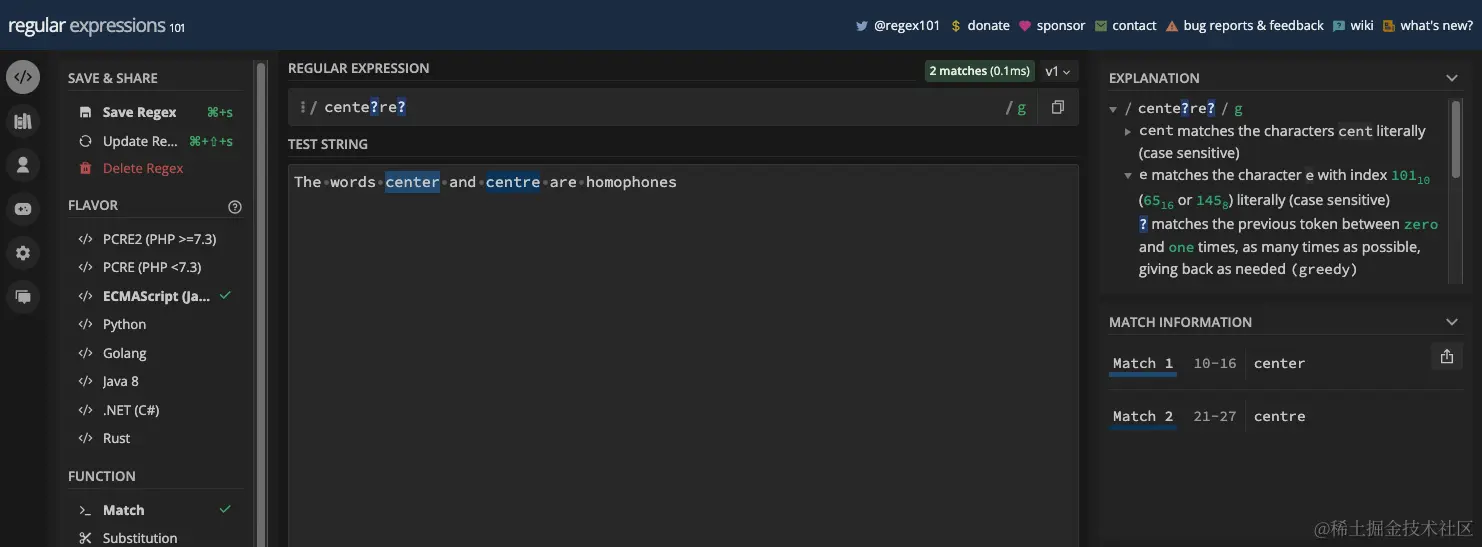Collapse the Match Information panel chevron
The height and width of the screenshot is (547, 1482).
tap(1452, 322)
